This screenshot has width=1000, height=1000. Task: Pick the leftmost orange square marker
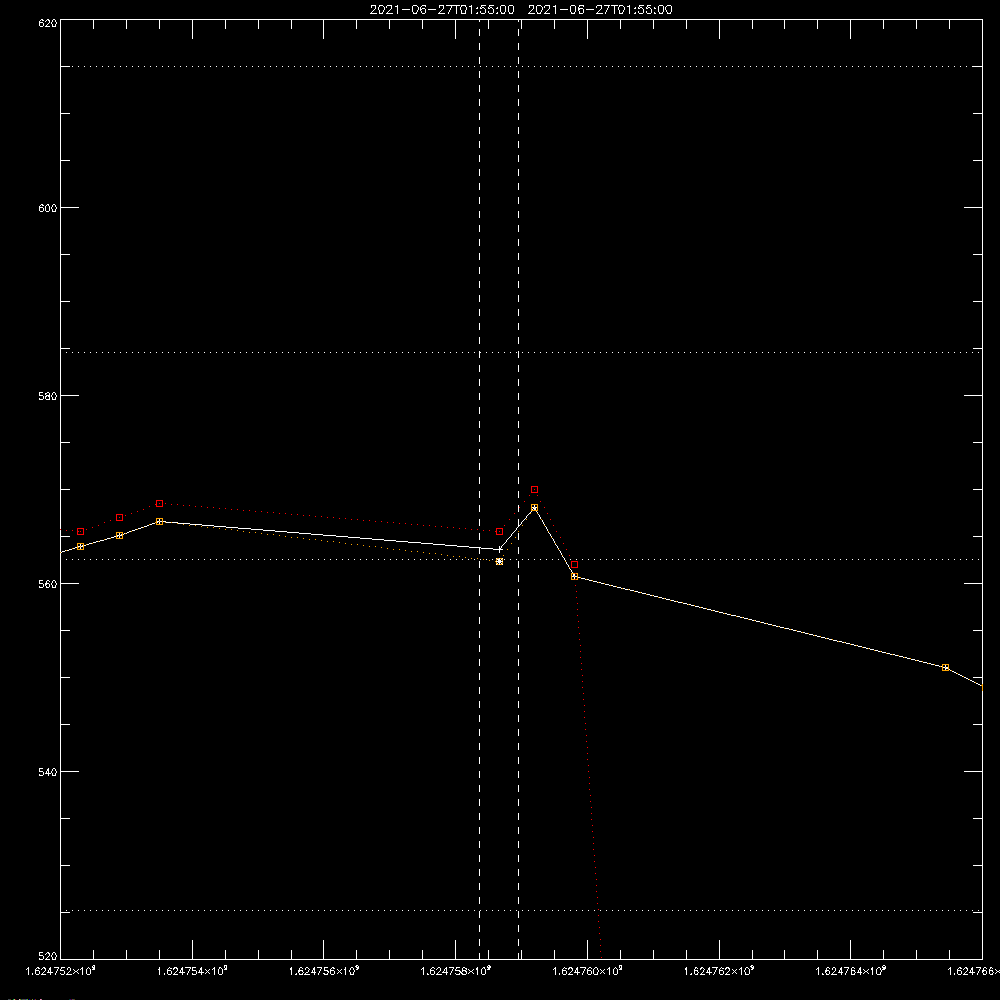[80, 547]
